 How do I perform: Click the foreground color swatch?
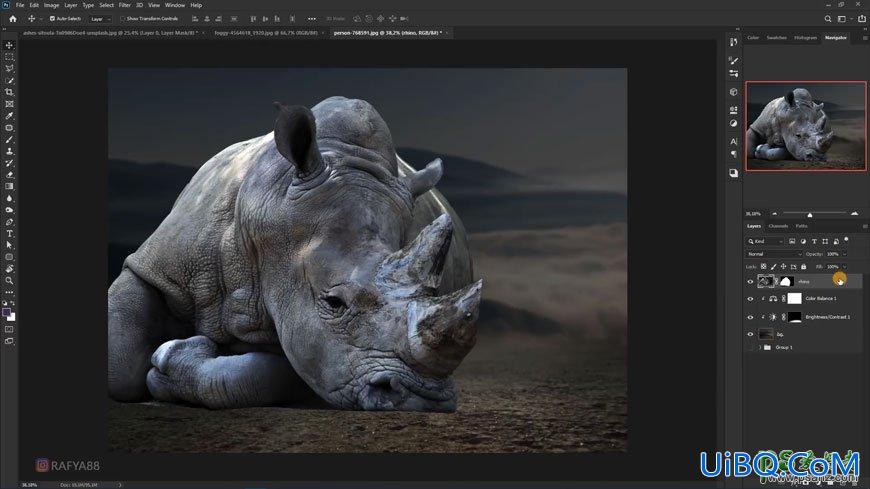pos(6,312)
